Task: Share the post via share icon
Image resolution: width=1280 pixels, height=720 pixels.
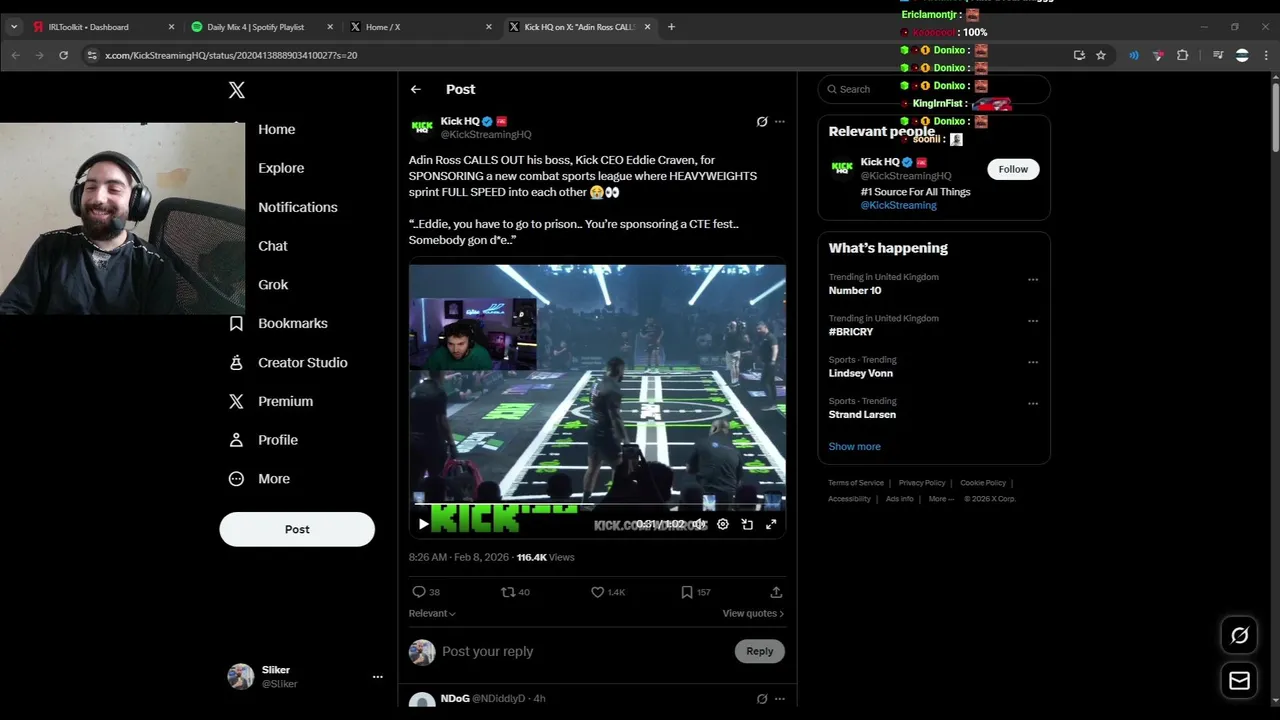Action: 776,592
